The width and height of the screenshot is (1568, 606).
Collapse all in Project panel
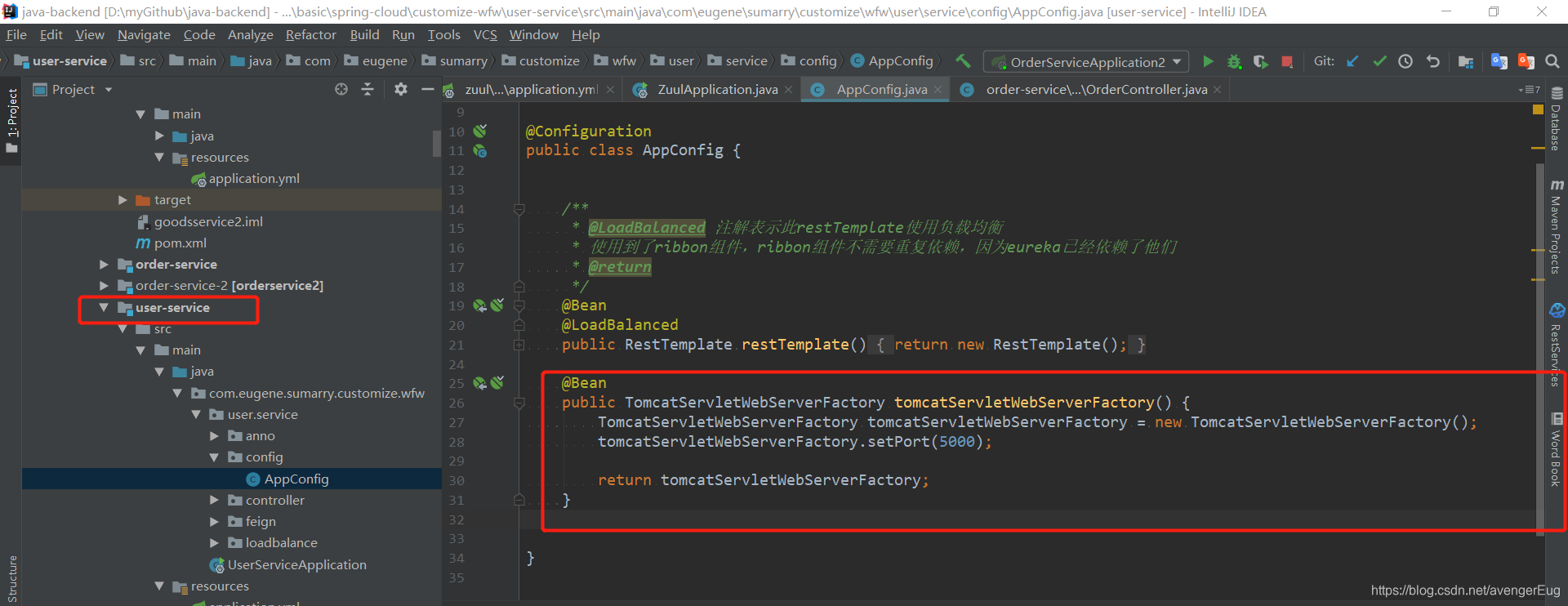(x=367, y=89)
